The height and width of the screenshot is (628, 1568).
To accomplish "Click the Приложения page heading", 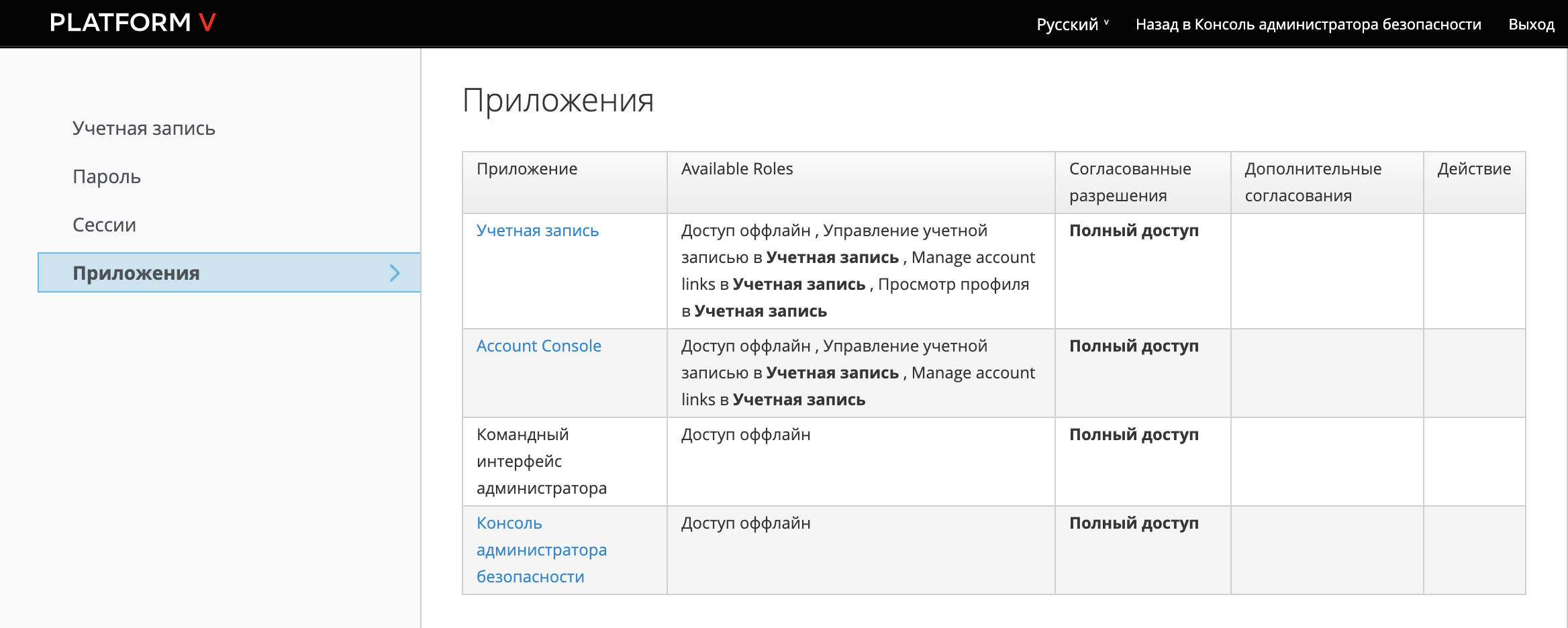I will (x=558, y=101).
